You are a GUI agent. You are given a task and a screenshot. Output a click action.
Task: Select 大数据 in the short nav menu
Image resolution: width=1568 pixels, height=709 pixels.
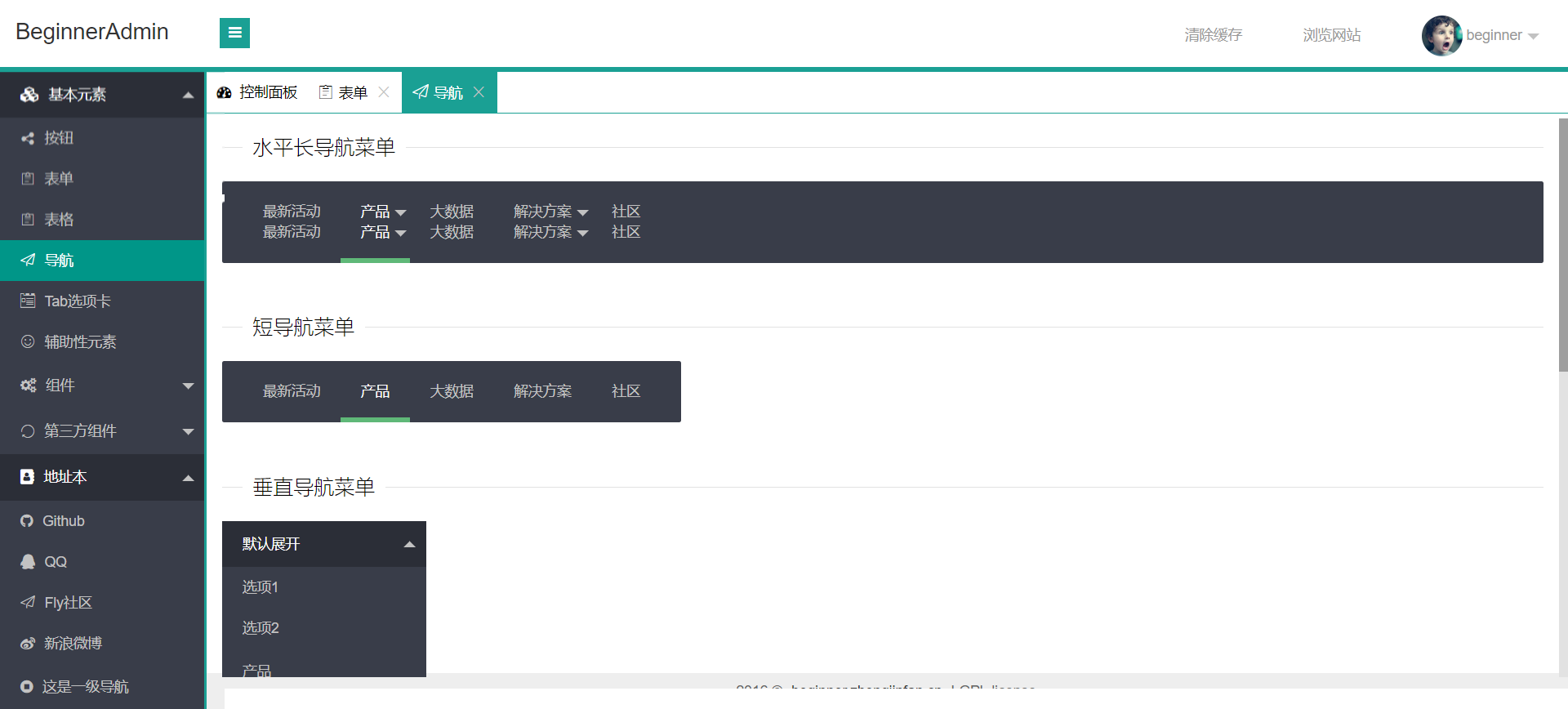coord(452,391)
